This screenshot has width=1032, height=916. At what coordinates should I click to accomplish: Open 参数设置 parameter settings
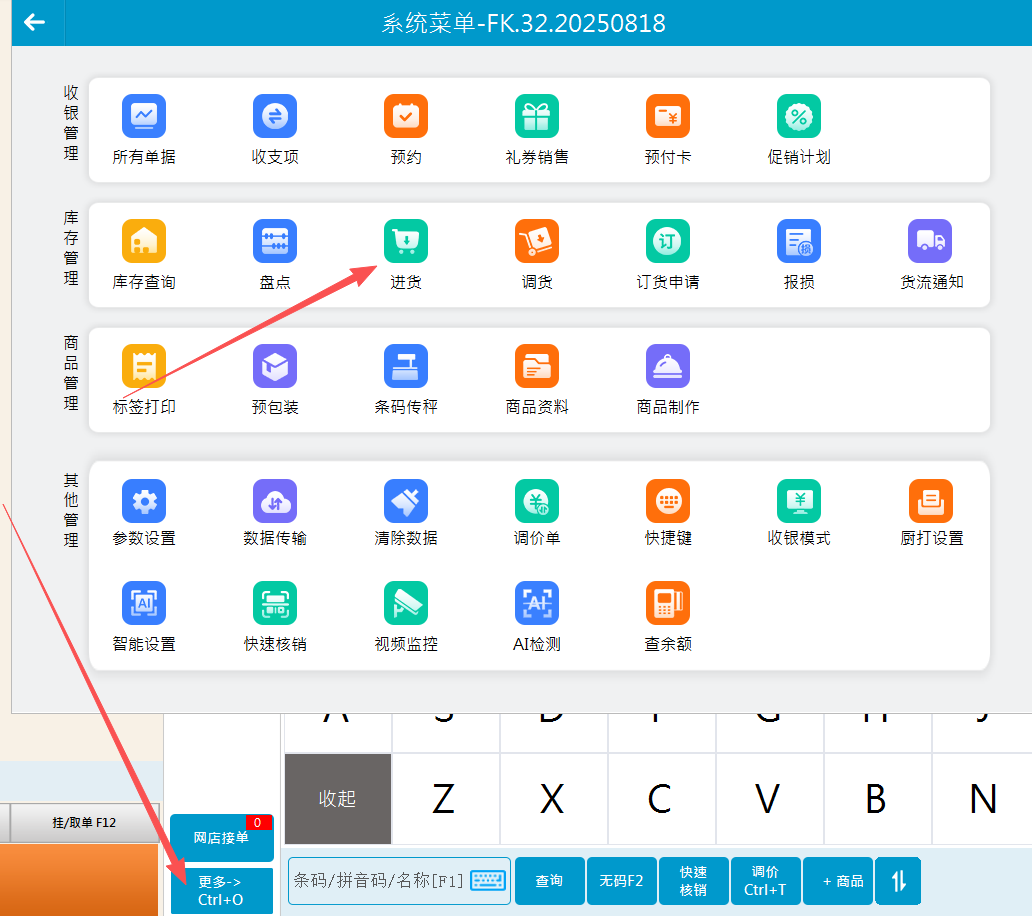144,501
